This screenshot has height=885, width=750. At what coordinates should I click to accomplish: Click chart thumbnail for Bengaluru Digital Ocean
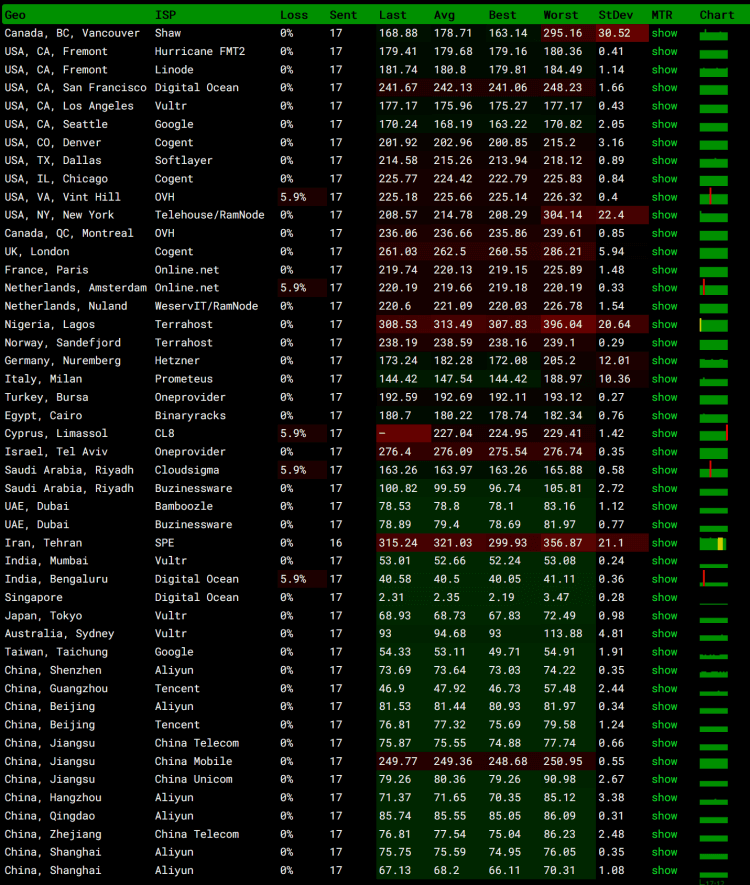(713, 580)
